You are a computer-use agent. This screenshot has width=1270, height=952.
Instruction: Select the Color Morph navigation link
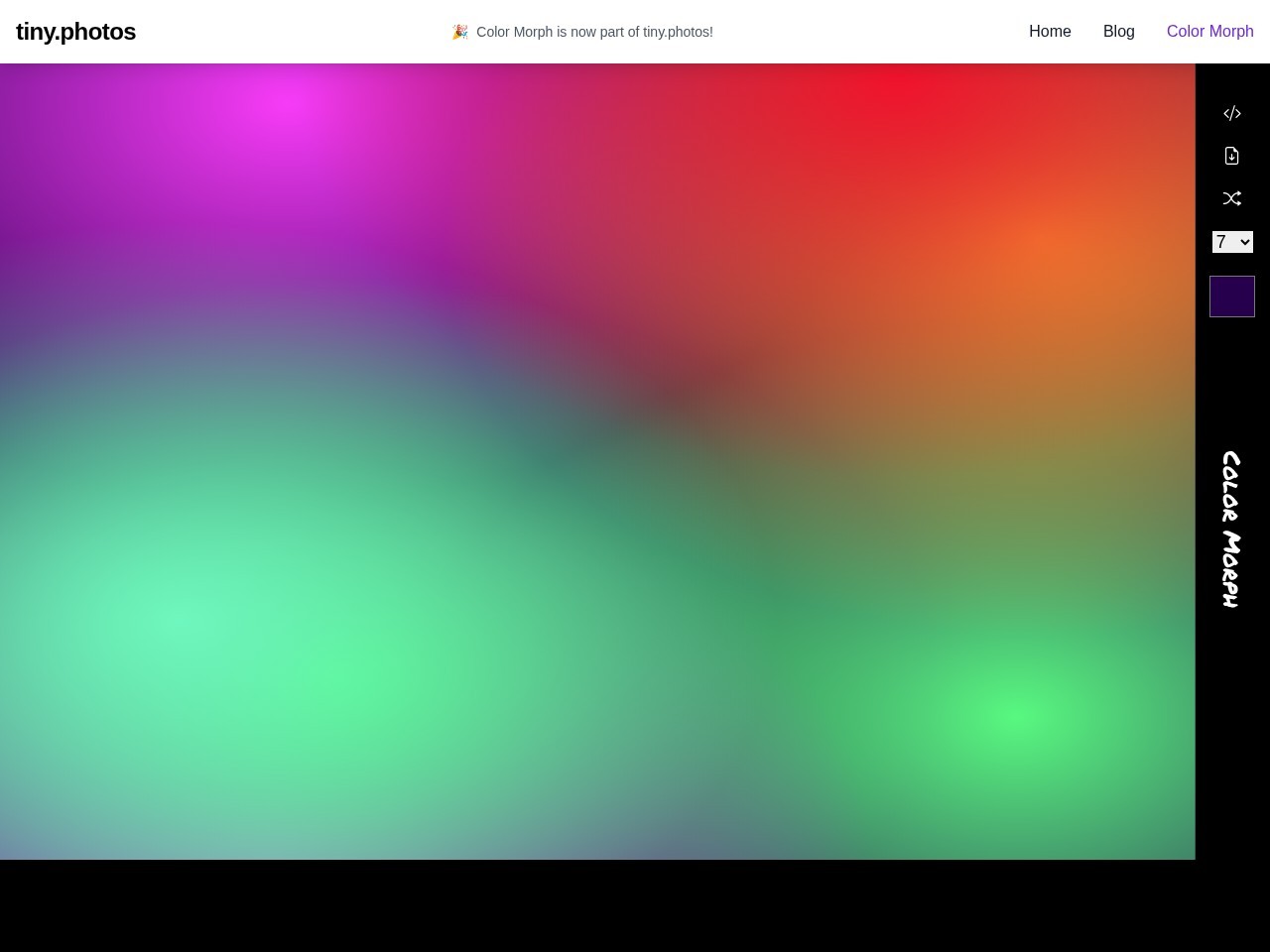1210,32
